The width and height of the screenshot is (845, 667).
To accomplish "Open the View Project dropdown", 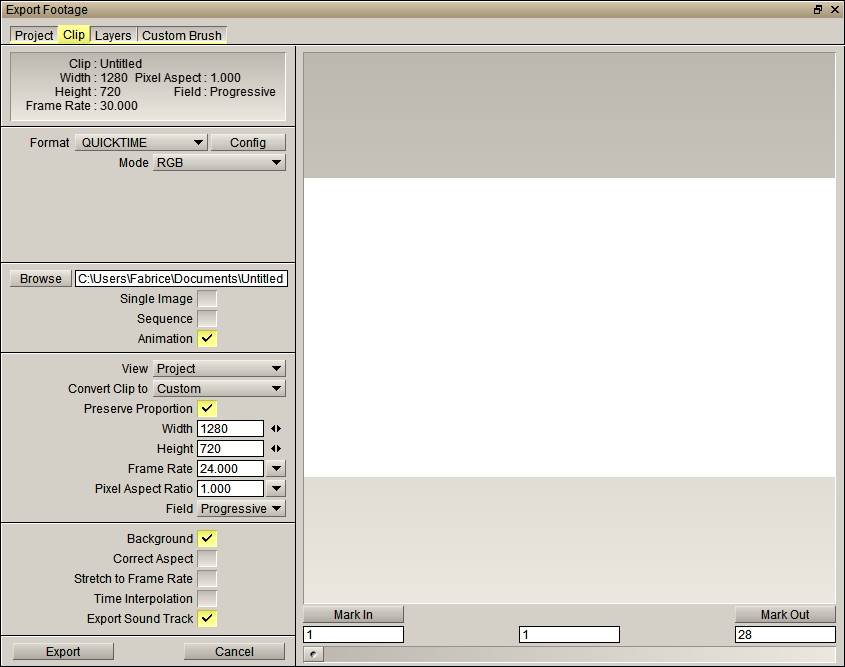I will [x=219, y=369].
